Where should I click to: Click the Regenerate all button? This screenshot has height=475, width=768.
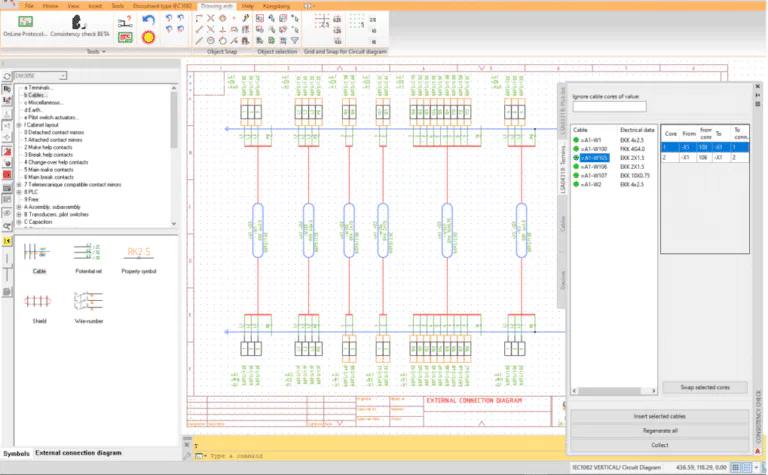[659, 430]
